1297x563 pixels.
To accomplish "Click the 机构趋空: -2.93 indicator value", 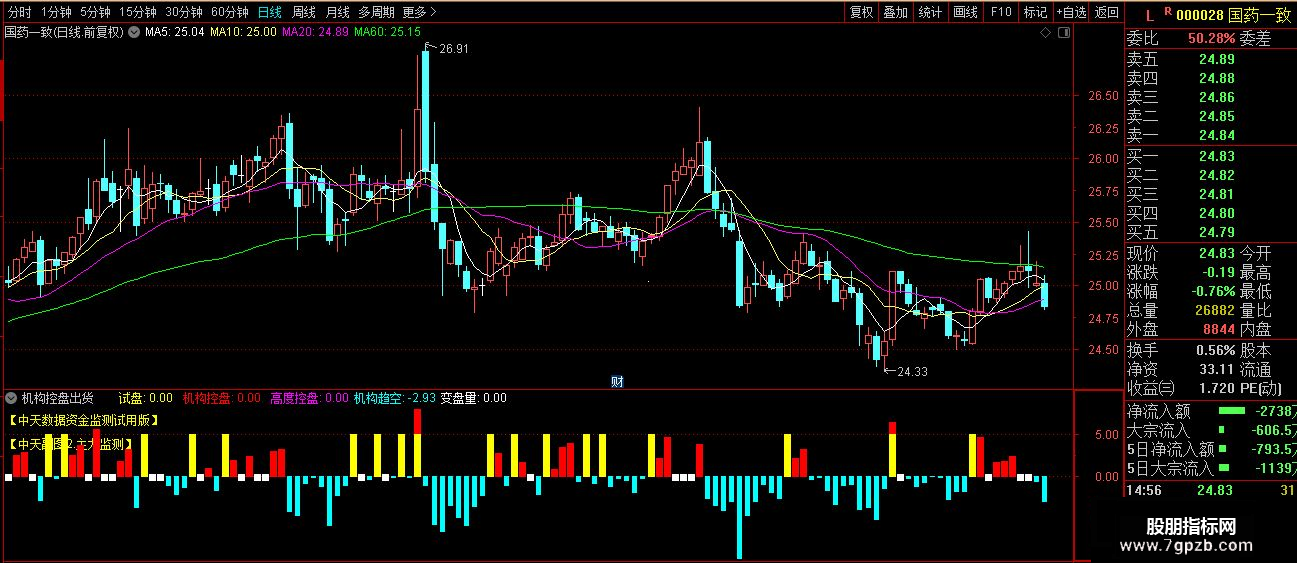I will [394, 397].
